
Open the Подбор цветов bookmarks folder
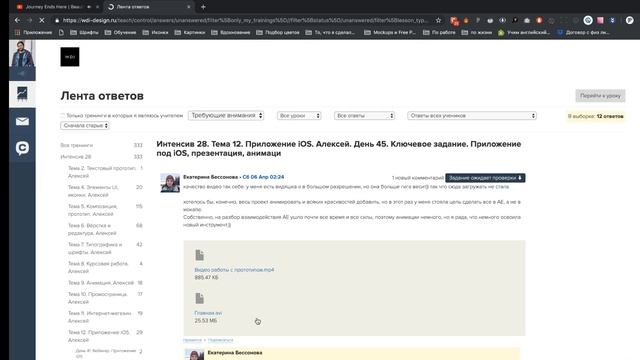(278, 32)
